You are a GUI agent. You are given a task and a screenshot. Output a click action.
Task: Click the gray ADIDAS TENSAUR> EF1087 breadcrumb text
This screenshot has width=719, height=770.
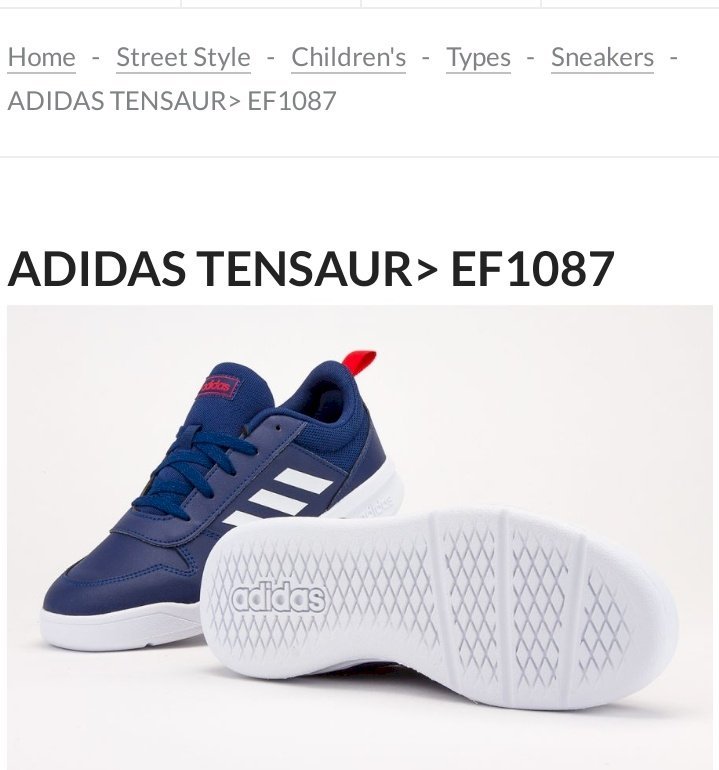[x=172, y=101]
